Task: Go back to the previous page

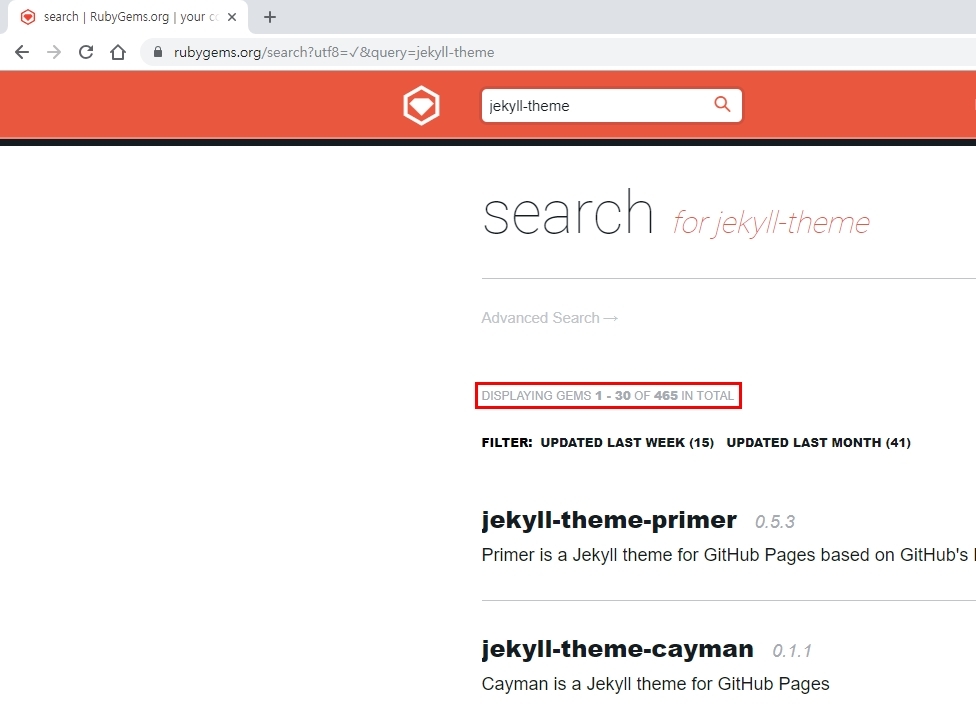Action: coord(22,52)
